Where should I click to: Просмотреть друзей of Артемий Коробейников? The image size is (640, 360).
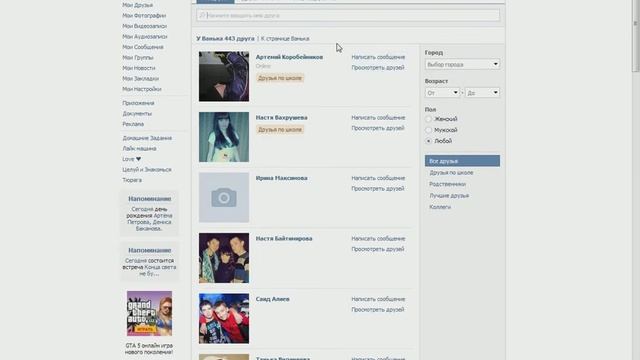point(378,68)
